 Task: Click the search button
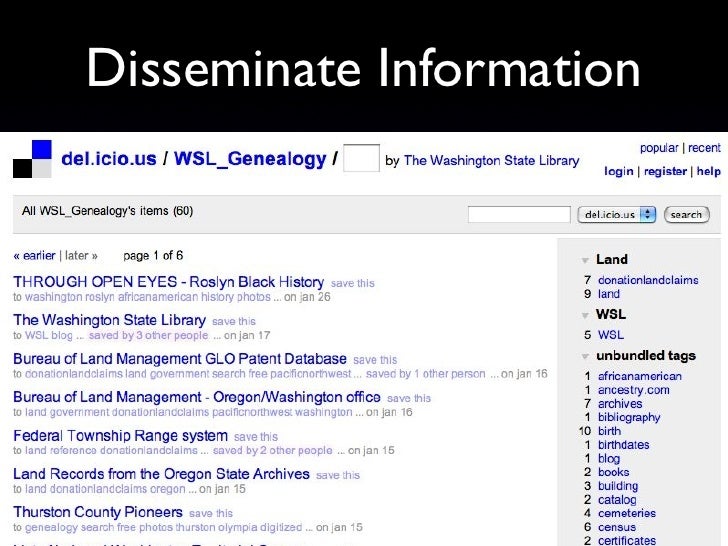[x=686, y=214]
